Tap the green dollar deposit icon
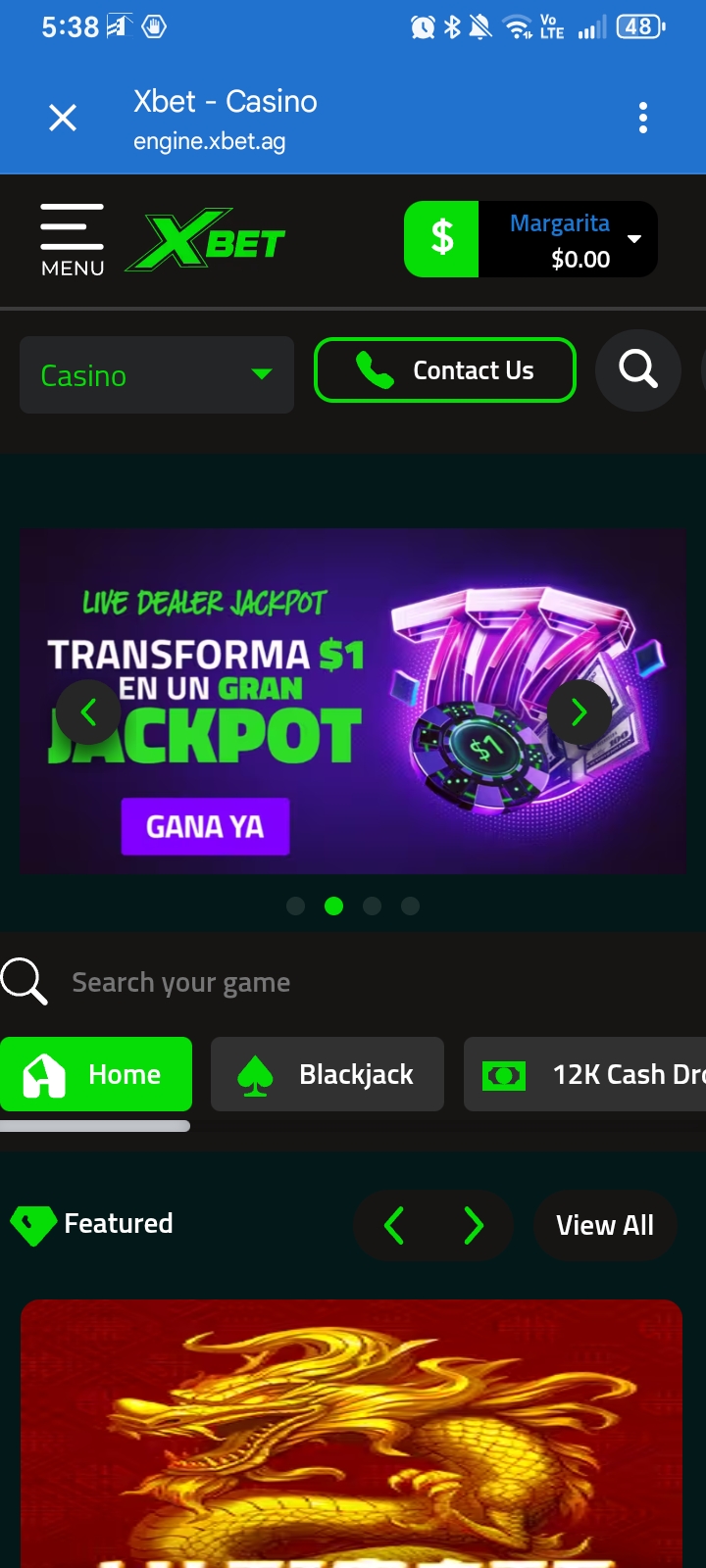 pos(441,239)
